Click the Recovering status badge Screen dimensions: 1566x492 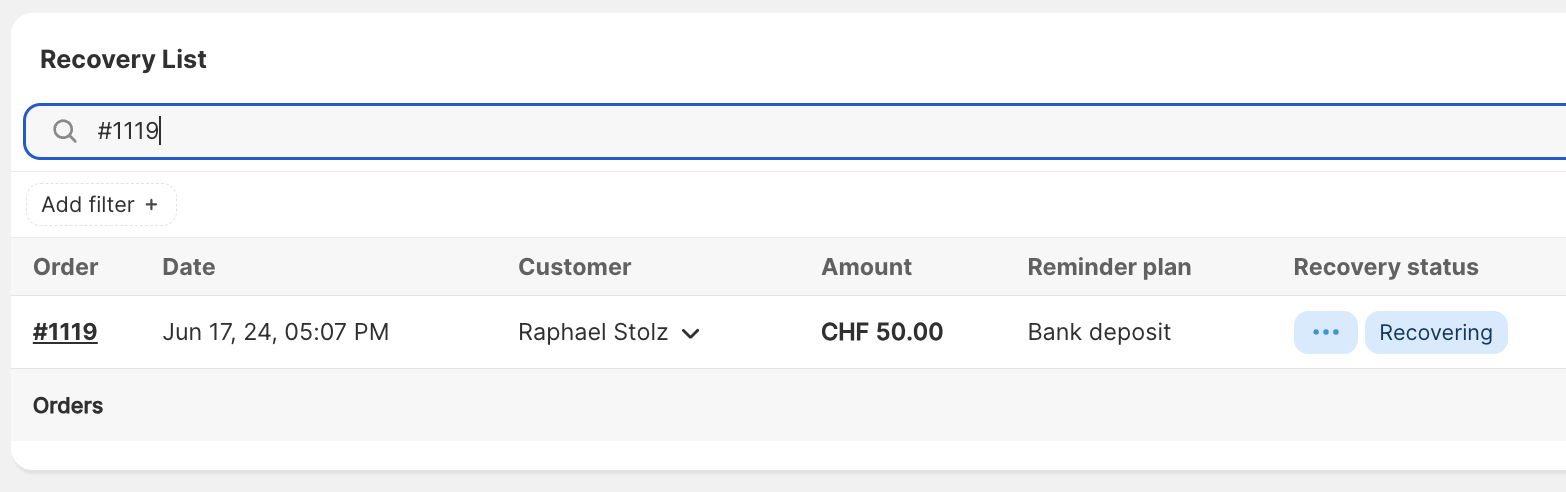tap(1436, 332)
